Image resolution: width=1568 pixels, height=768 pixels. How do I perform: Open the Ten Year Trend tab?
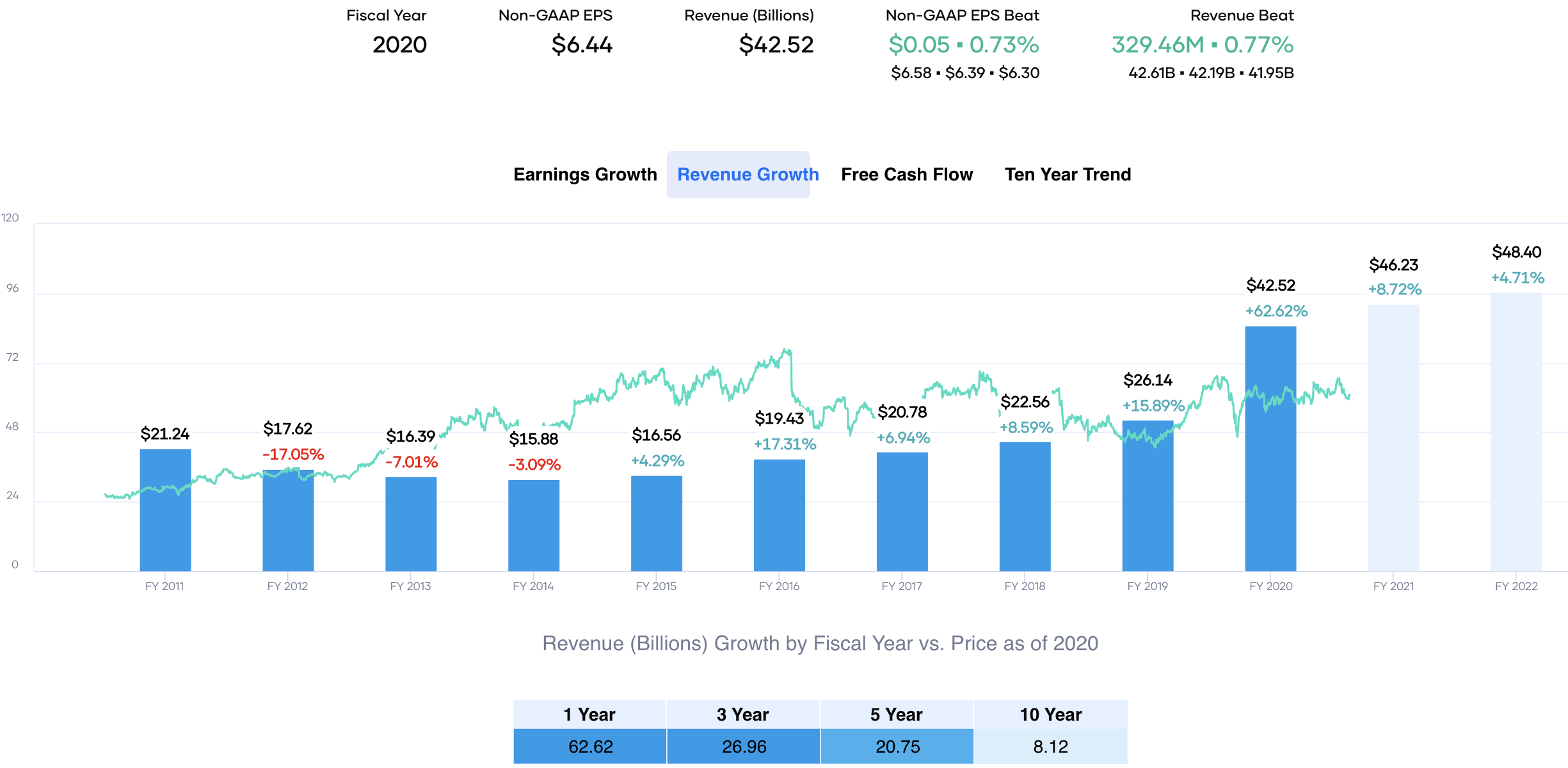1068,175
